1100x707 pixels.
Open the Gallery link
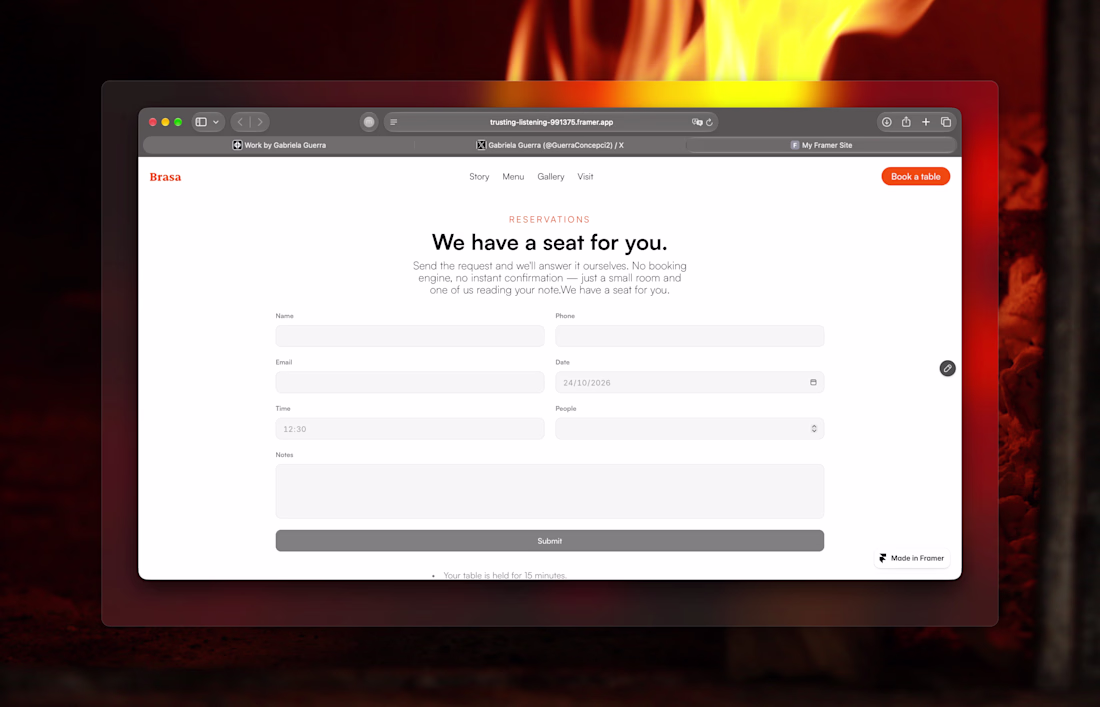pyautogui.click(x=551, y=177)
